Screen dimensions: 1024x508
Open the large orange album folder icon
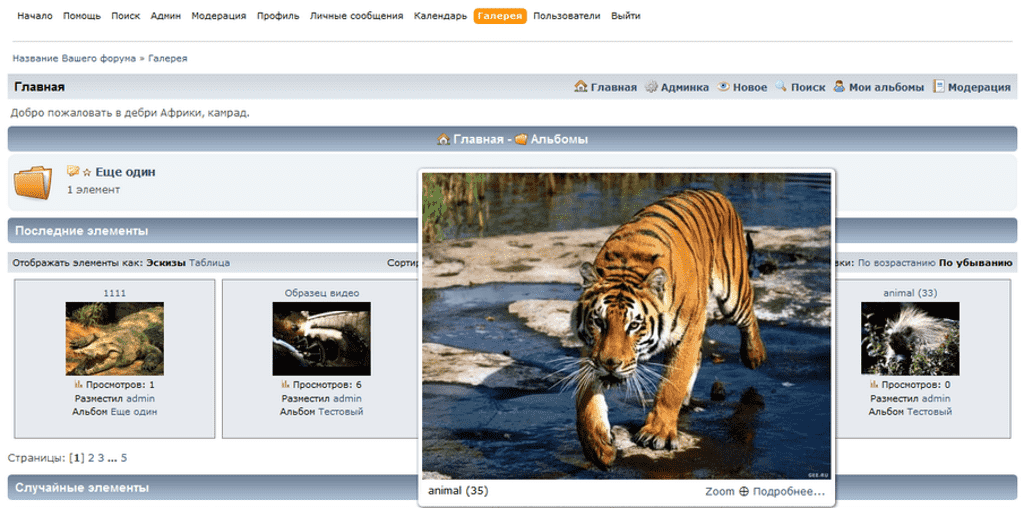pos(33,182)
